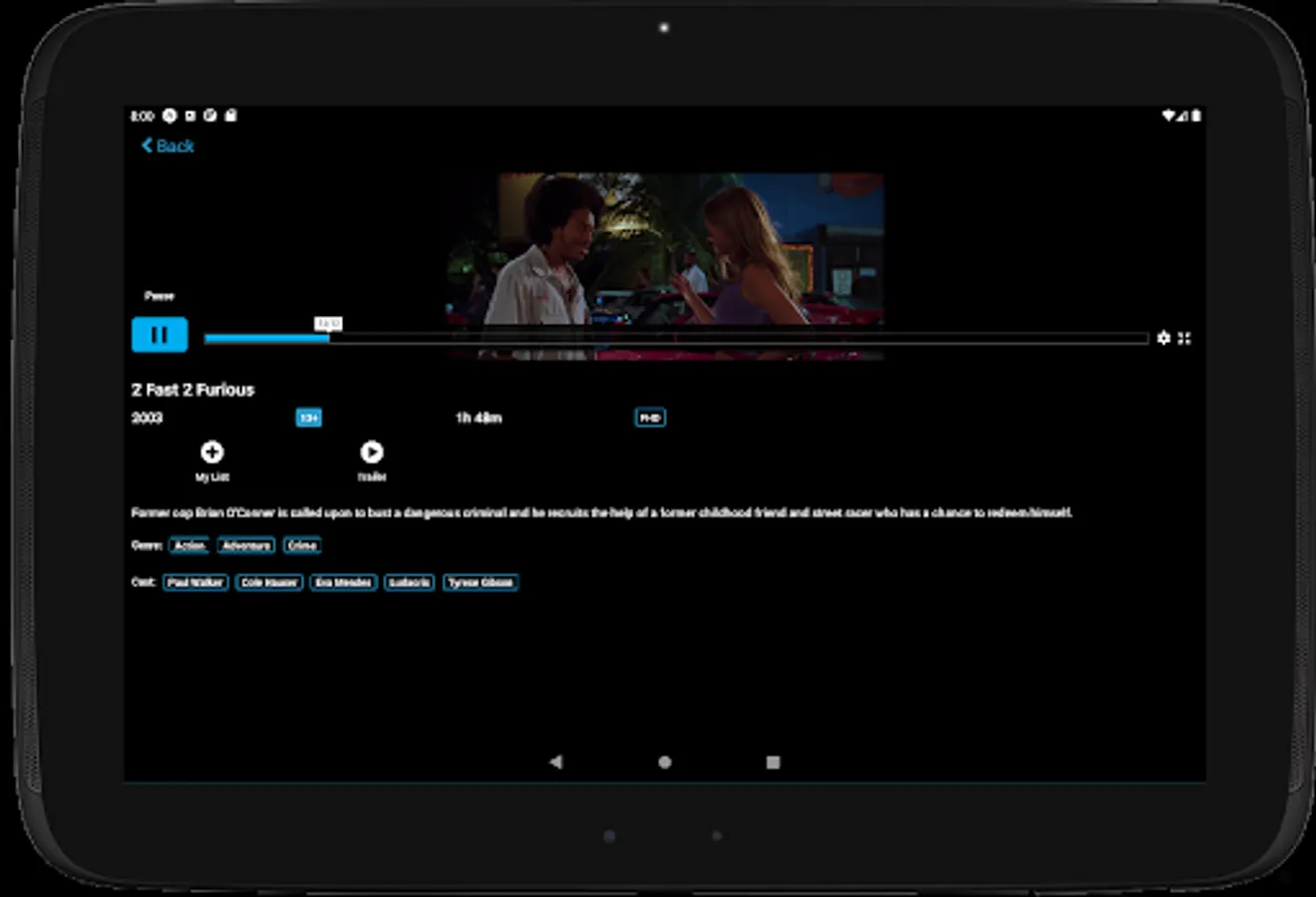Click the release year 2003
This screenshot has width=1316, height=897.
[147, 418]
